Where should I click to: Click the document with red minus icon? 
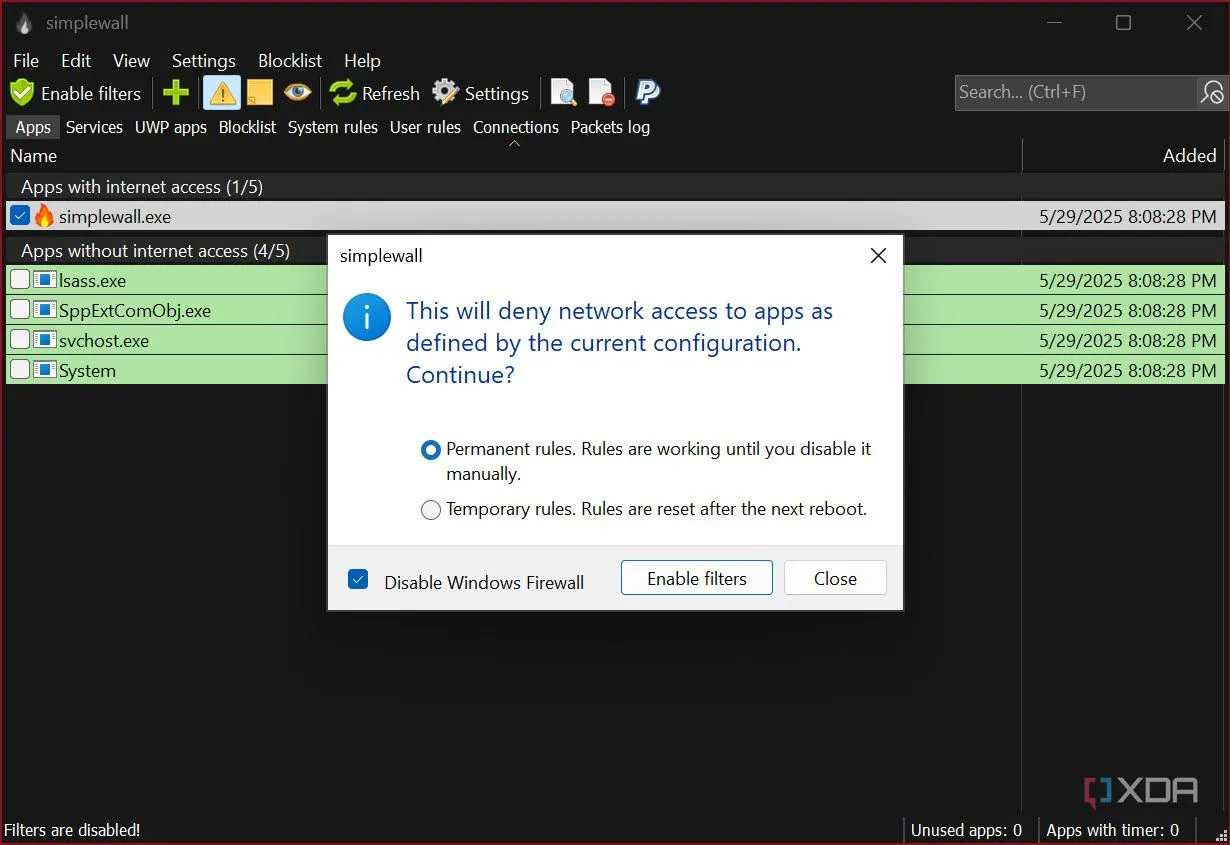click(601, 93)
